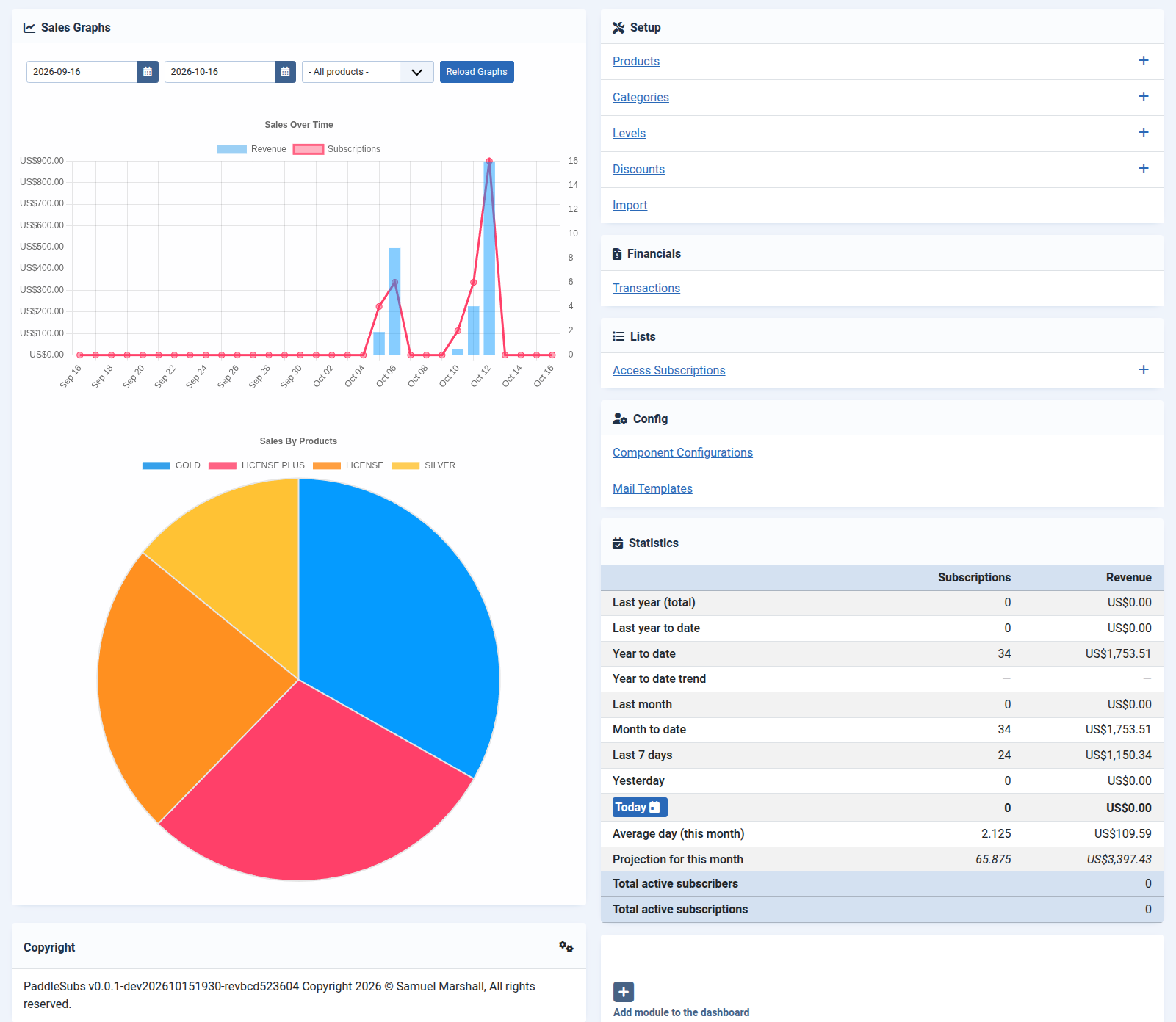Click the add module plus icon

tap(624, 992)
